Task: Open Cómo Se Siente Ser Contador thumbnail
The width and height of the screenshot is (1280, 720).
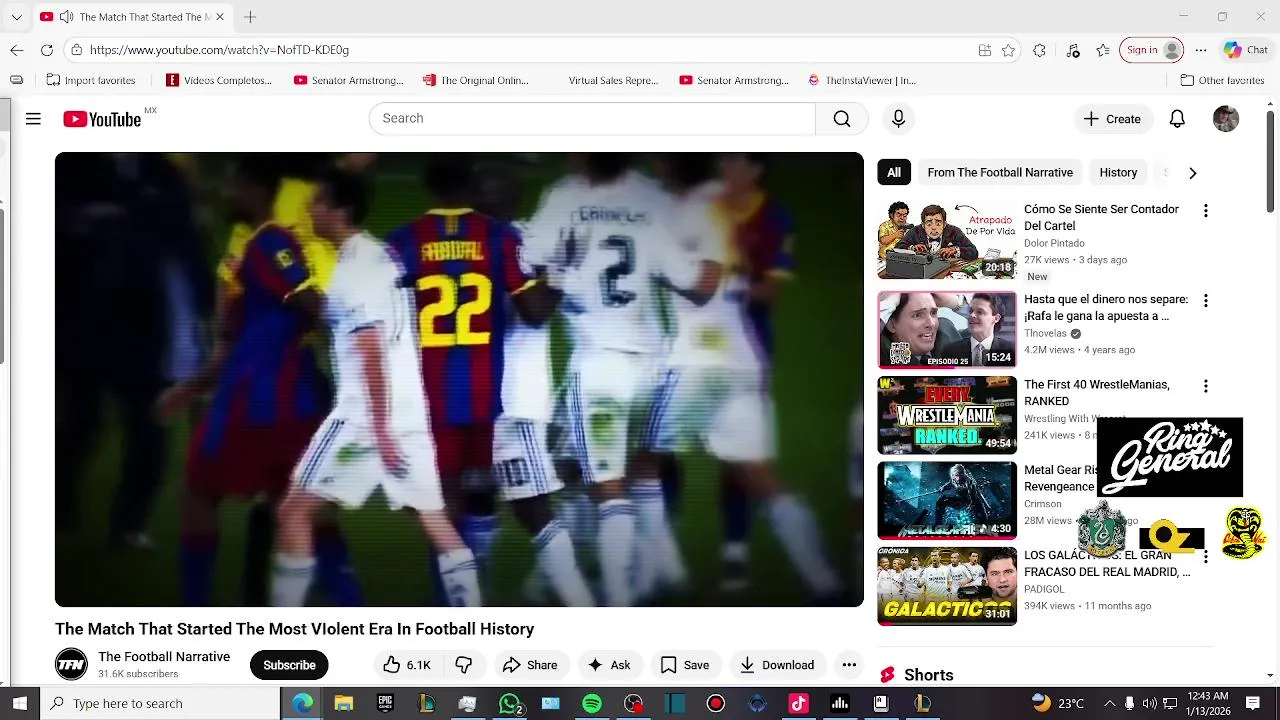Action: (947, 240)
